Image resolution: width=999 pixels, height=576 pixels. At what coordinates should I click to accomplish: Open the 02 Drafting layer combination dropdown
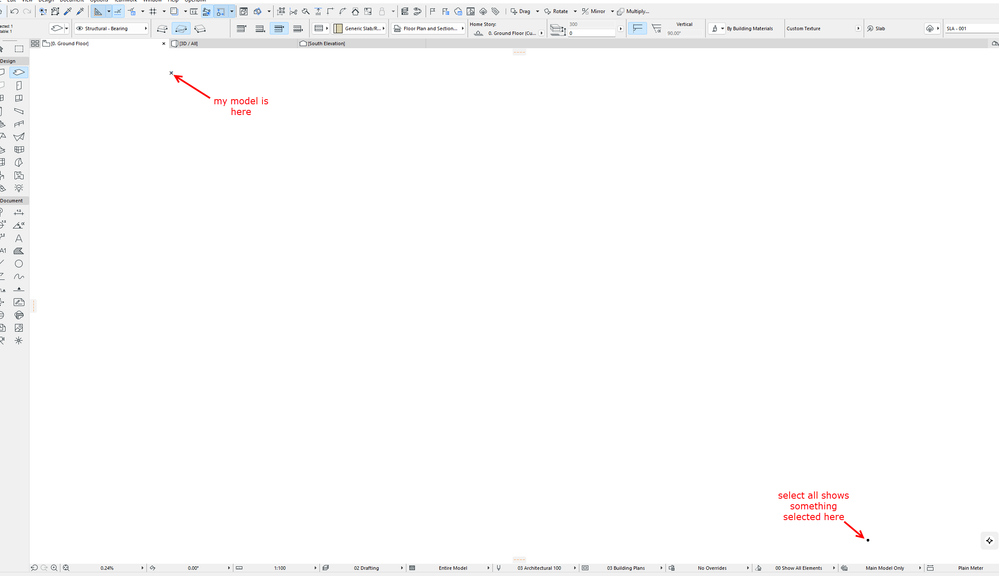(x=363, y=568)
